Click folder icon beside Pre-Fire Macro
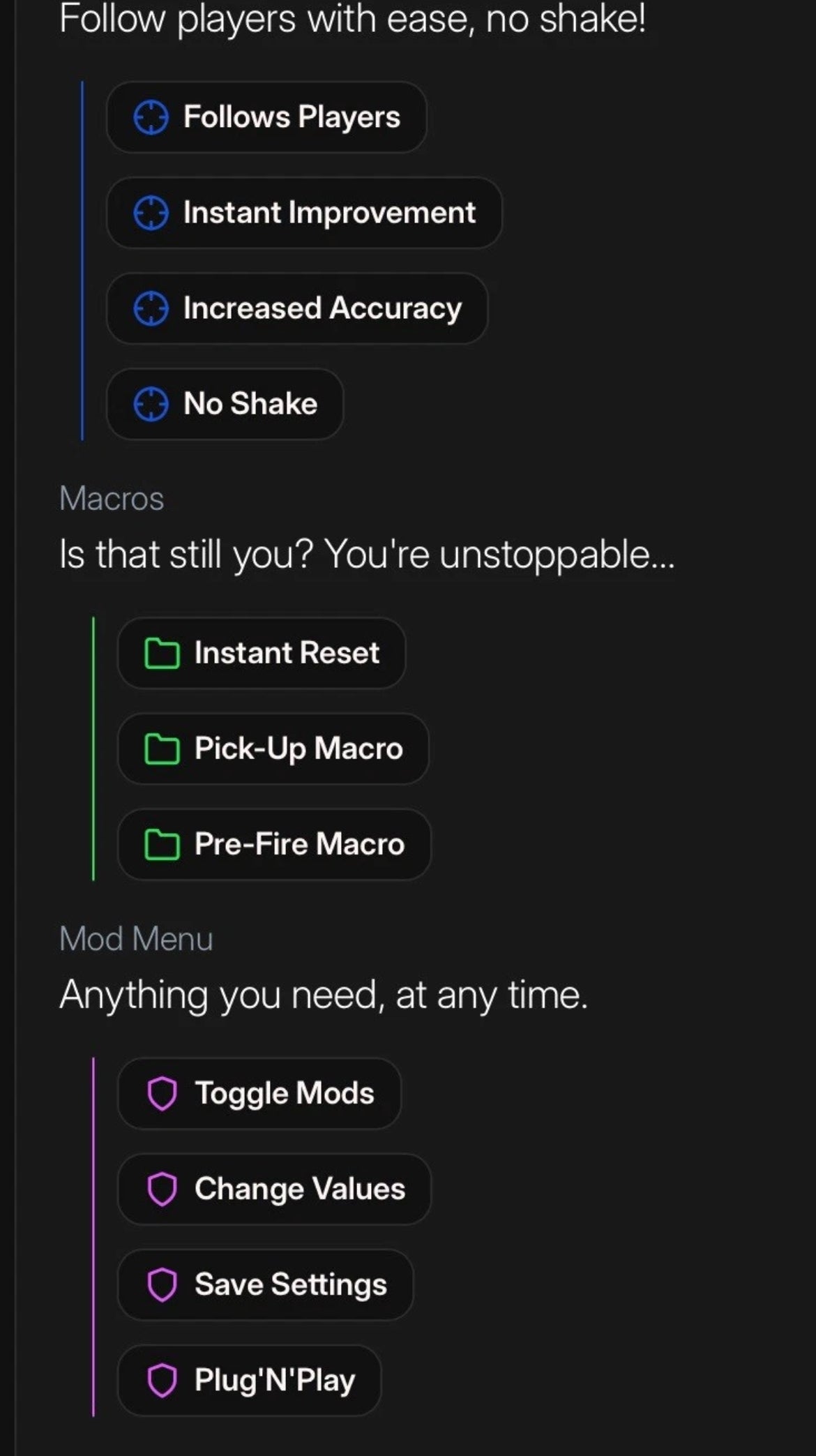Viewport: 816px width, 1456px height. click(162, 845)
